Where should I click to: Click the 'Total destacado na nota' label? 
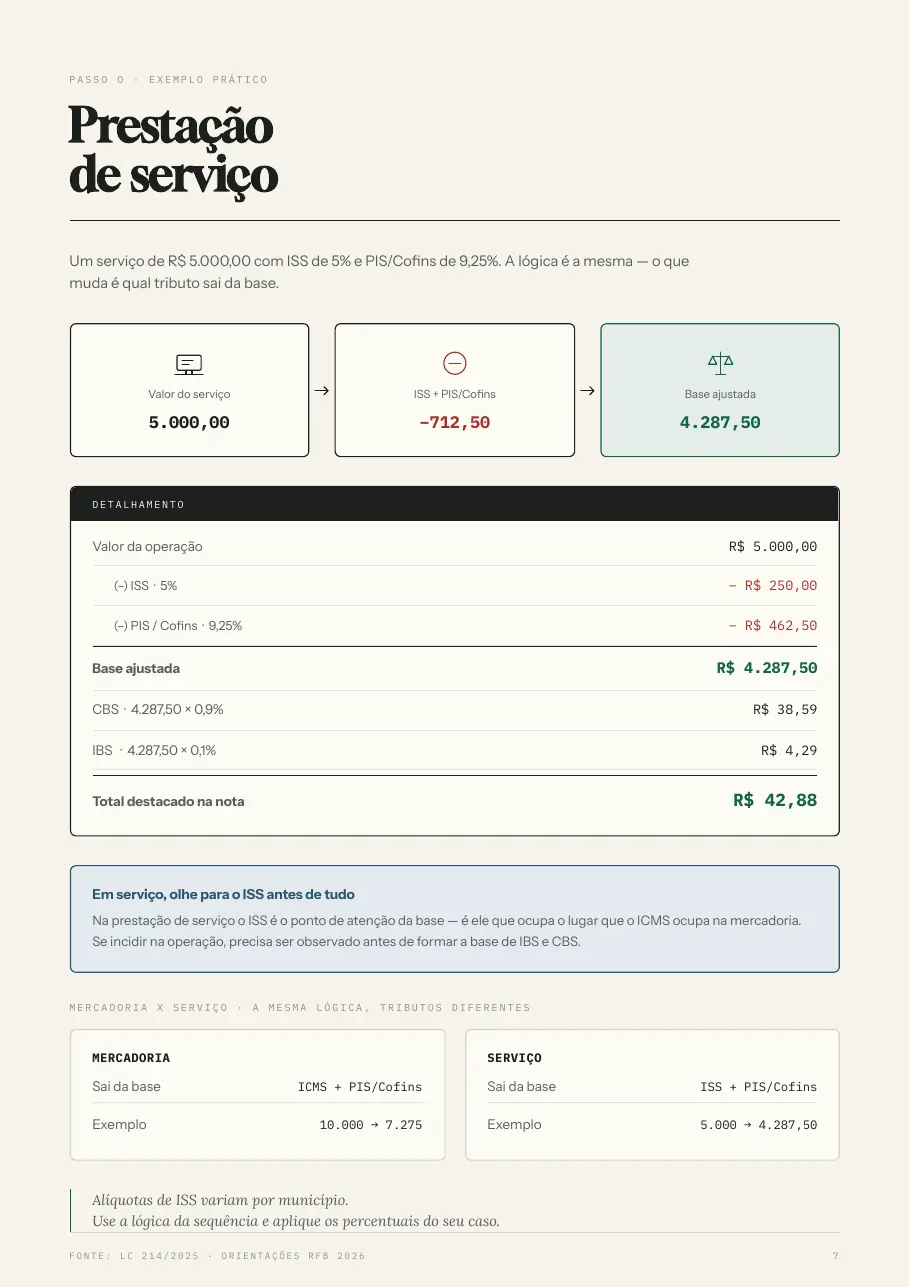click(x=168, y=802)
